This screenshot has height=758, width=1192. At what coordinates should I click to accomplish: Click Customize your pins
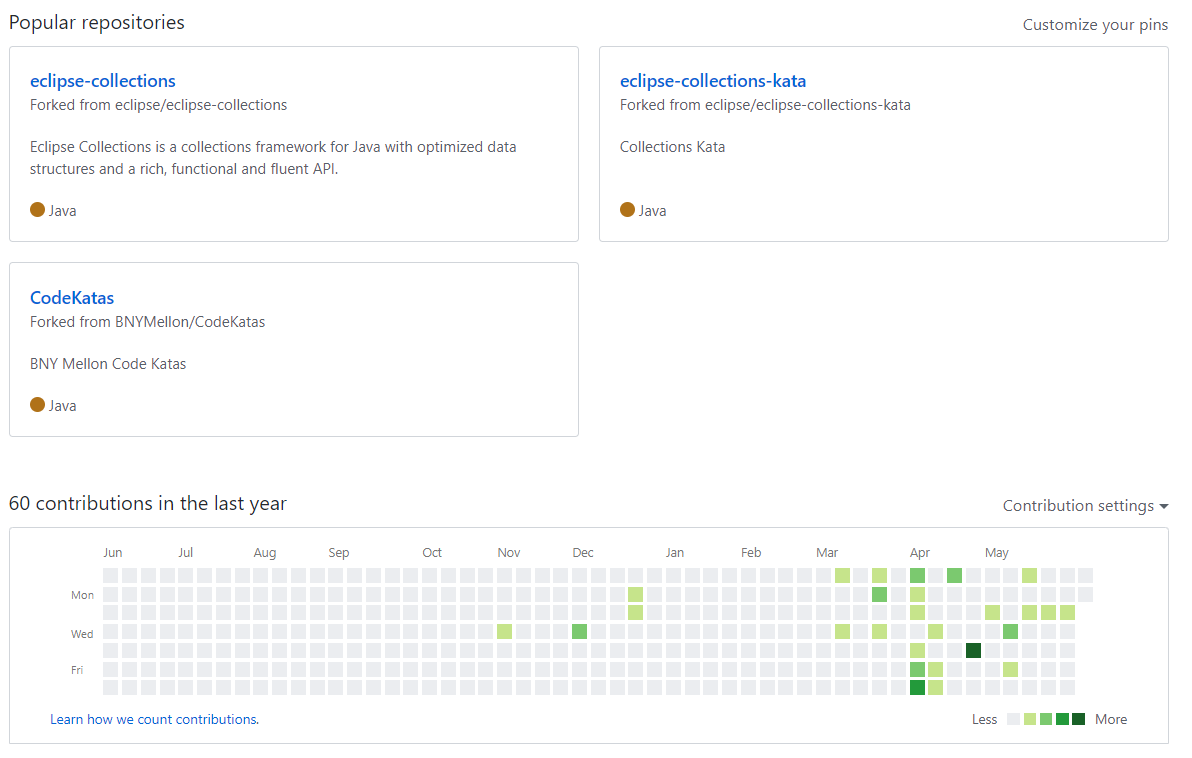1095,24
